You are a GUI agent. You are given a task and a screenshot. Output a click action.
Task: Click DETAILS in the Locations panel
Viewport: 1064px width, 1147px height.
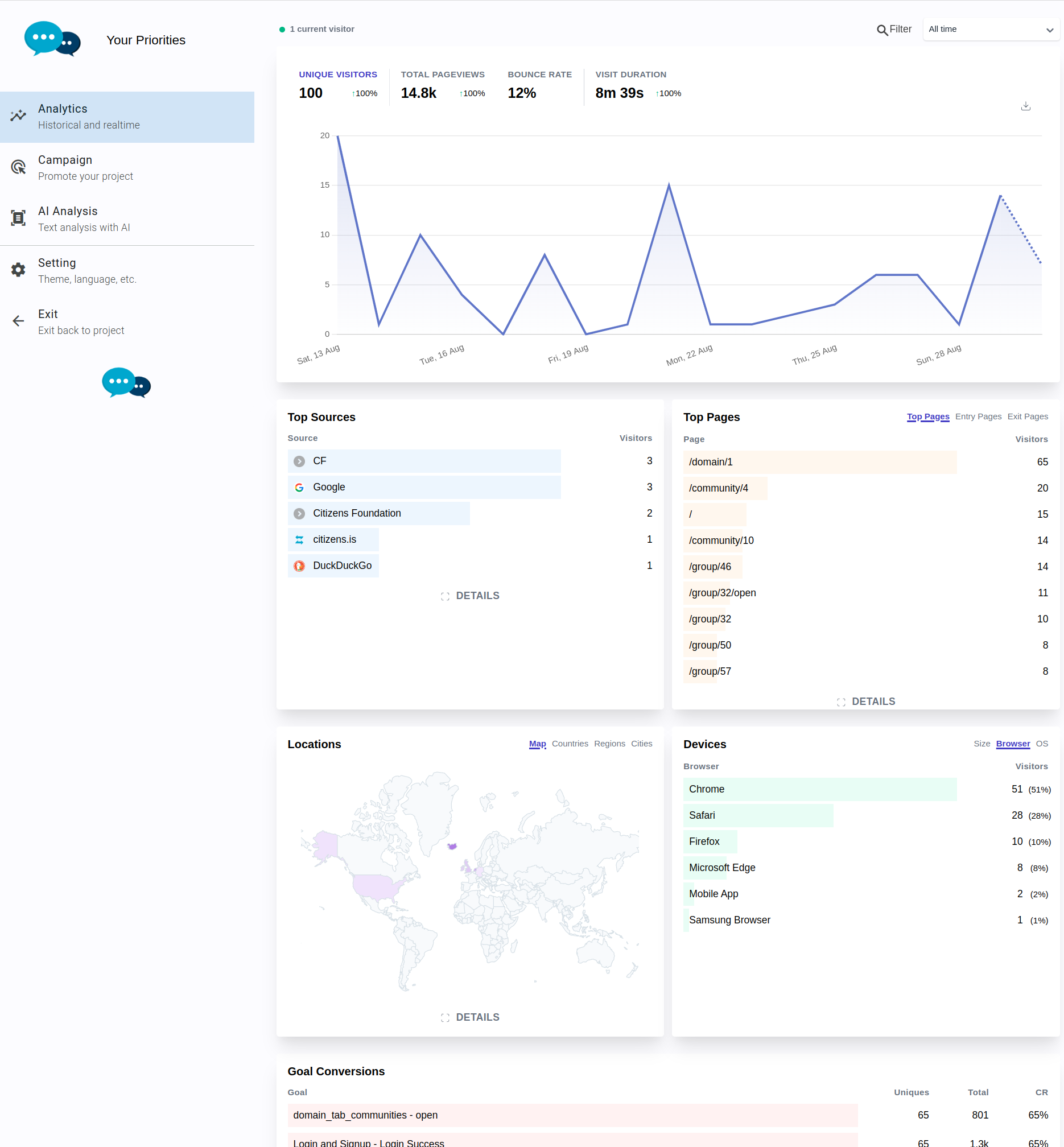(470, 1017)
